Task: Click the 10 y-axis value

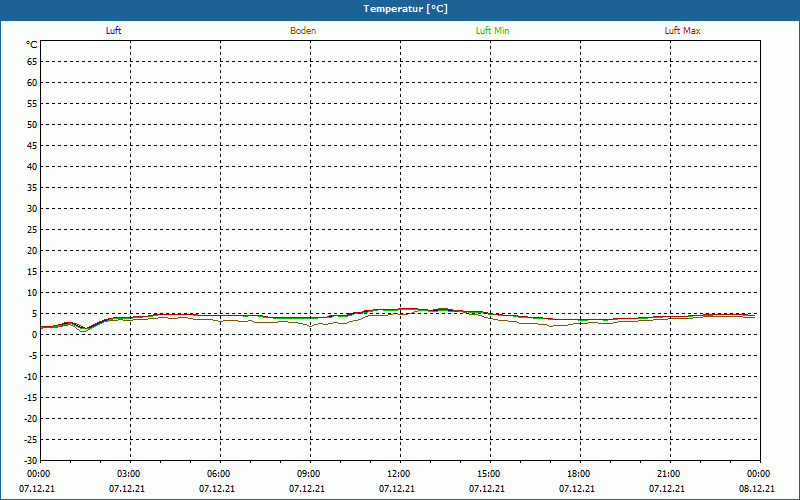Action: [32, 293]
